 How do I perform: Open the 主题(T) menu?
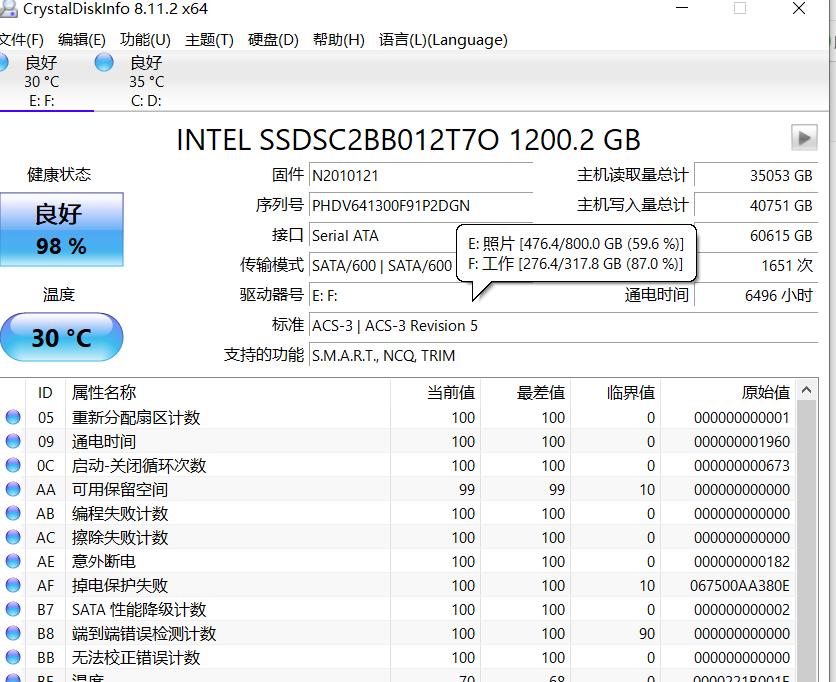[x=209, y=40]
